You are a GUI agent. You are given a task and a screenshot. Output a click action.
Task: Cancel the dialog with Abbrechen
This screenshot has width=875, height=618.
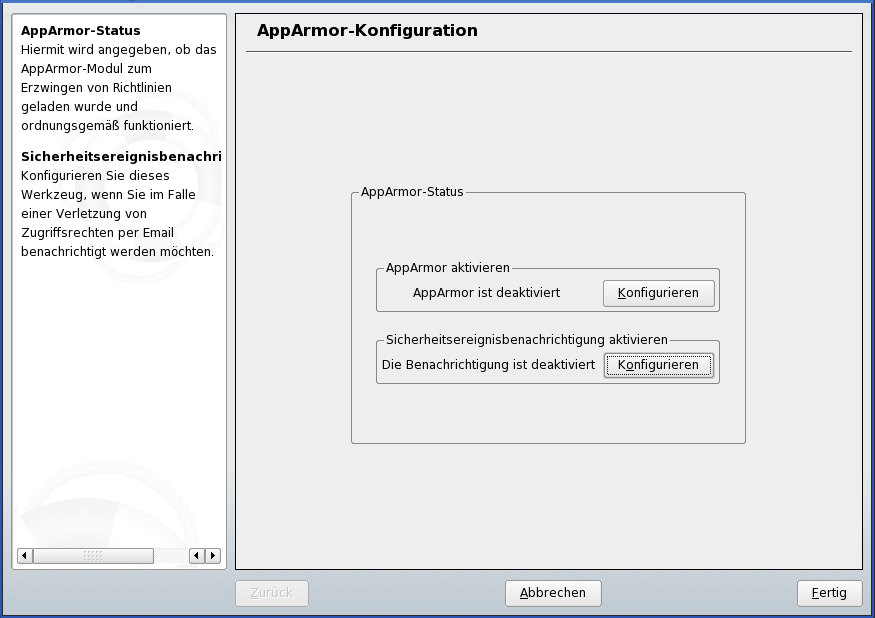pyautogui.click(x=553, y=592)
